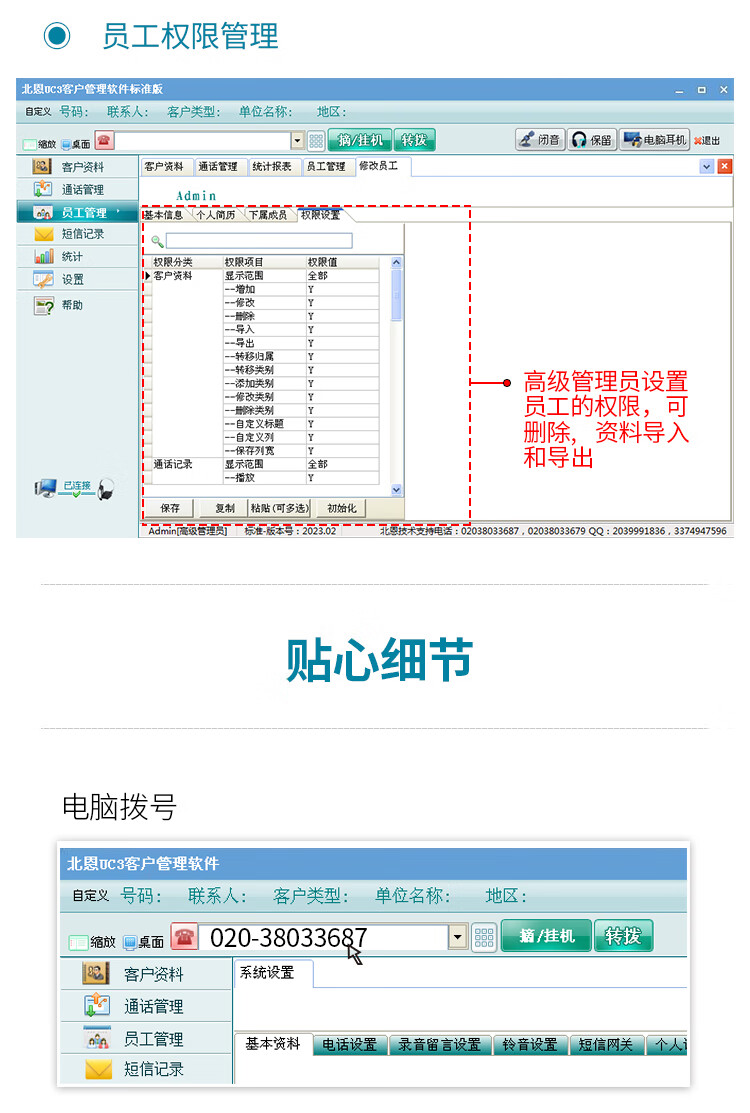Screen dimensions: 750x1113
Task: Open 客户资料 in 标准版 window sidebar
Action: [77, 167]
